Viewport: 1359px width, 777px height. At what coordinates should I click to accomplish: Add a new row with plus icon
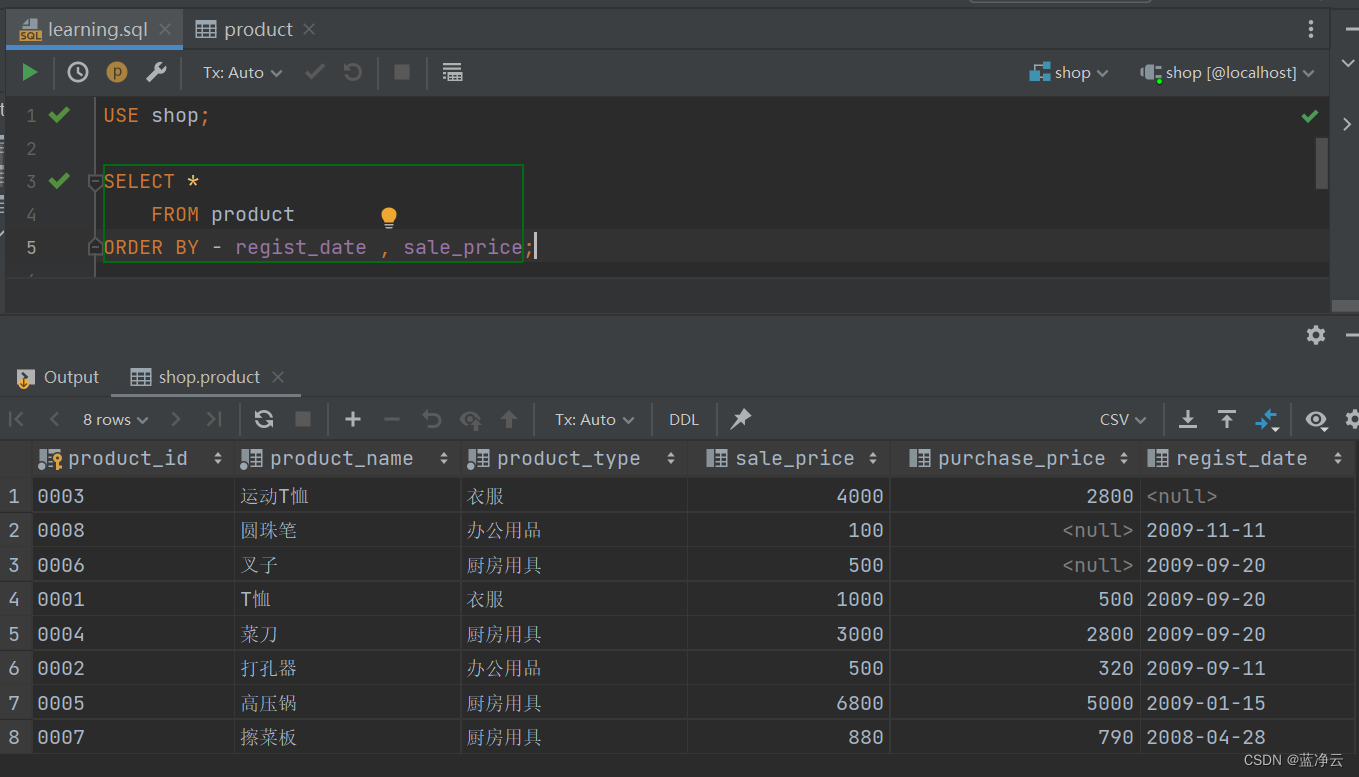352,419
